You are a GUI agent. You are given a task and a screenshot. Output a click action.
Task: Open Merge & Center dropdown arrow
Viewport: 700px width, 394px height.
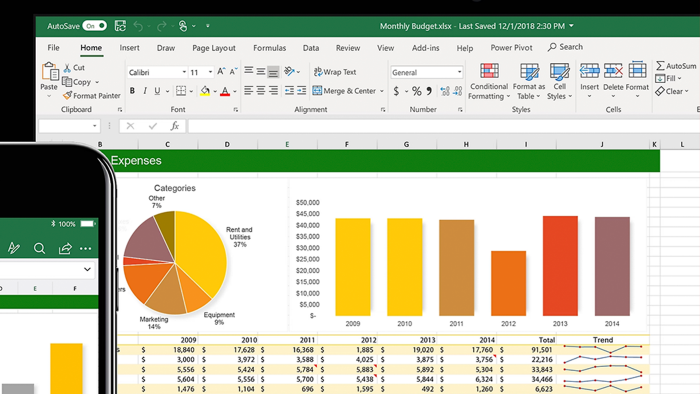coord(382,91)
